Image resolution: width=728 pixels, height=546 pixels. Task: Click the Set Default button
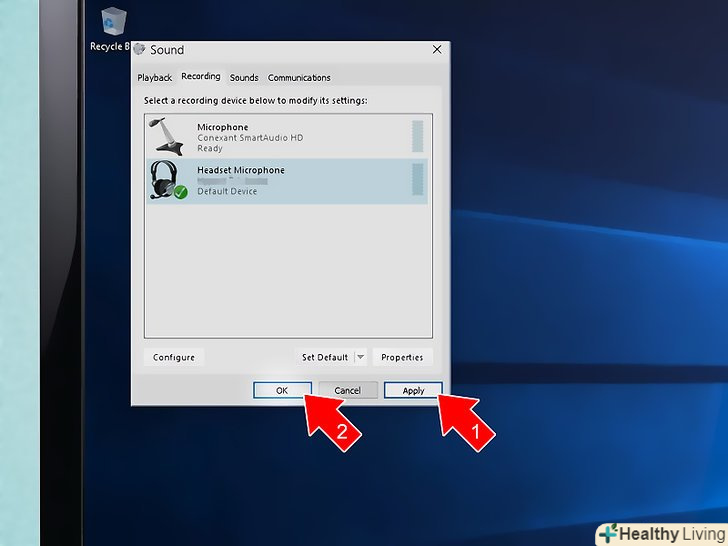pos(325,357)
